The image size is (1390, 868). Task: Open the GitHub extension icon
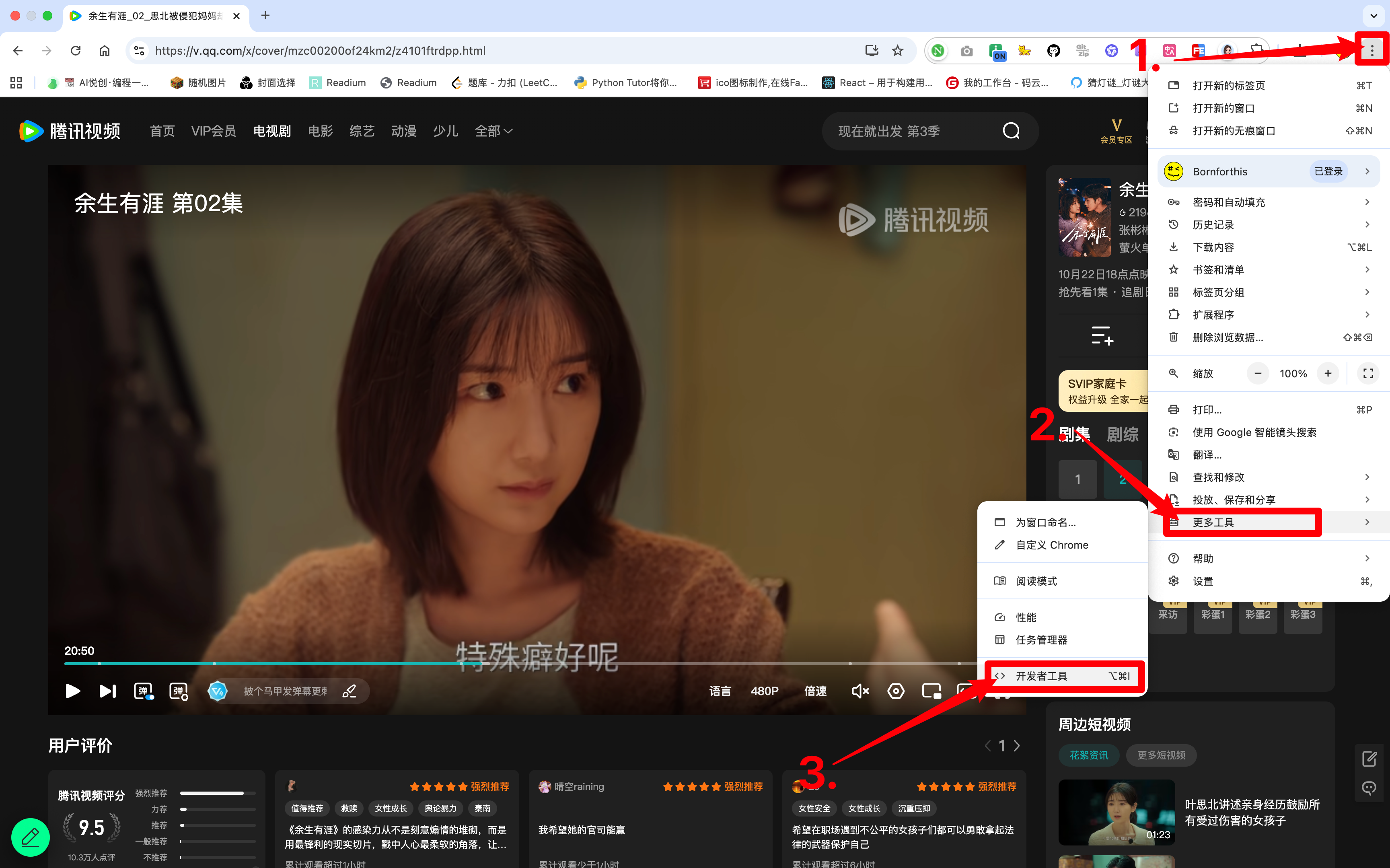pos(1053,51)
